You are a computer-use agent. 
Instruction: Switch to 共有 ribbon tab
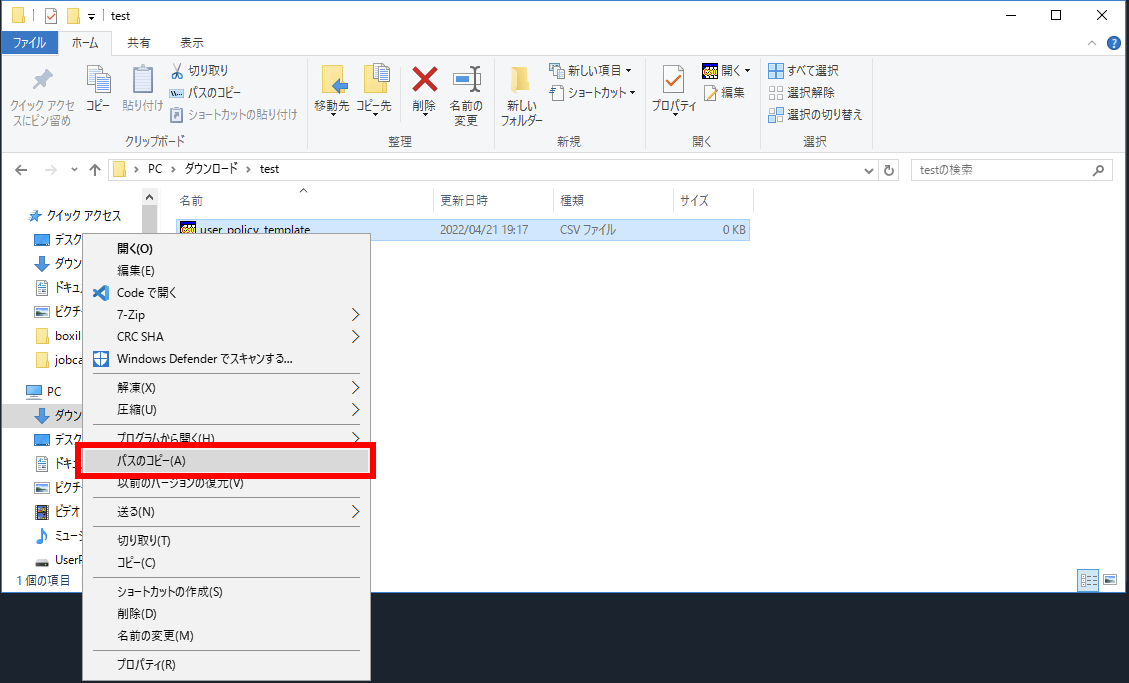(x=139, y=43)
